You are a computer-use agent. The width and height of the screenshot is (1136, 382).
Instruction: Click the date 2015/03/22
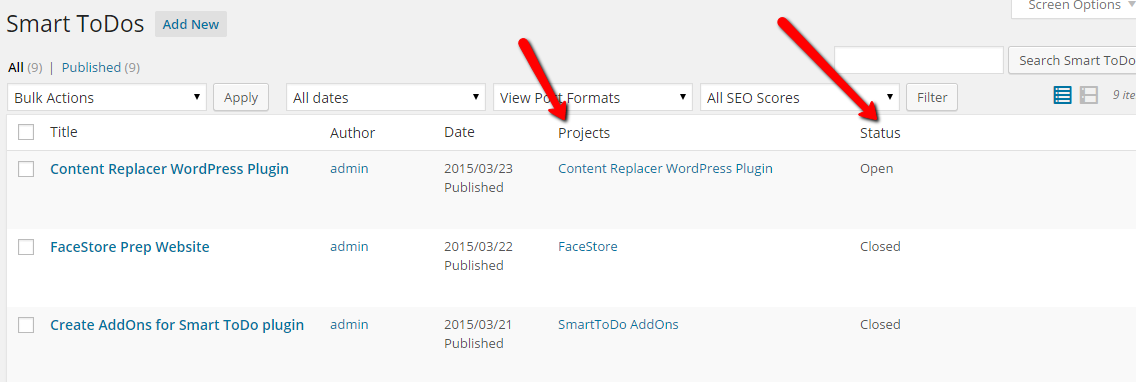pos(478,246)
